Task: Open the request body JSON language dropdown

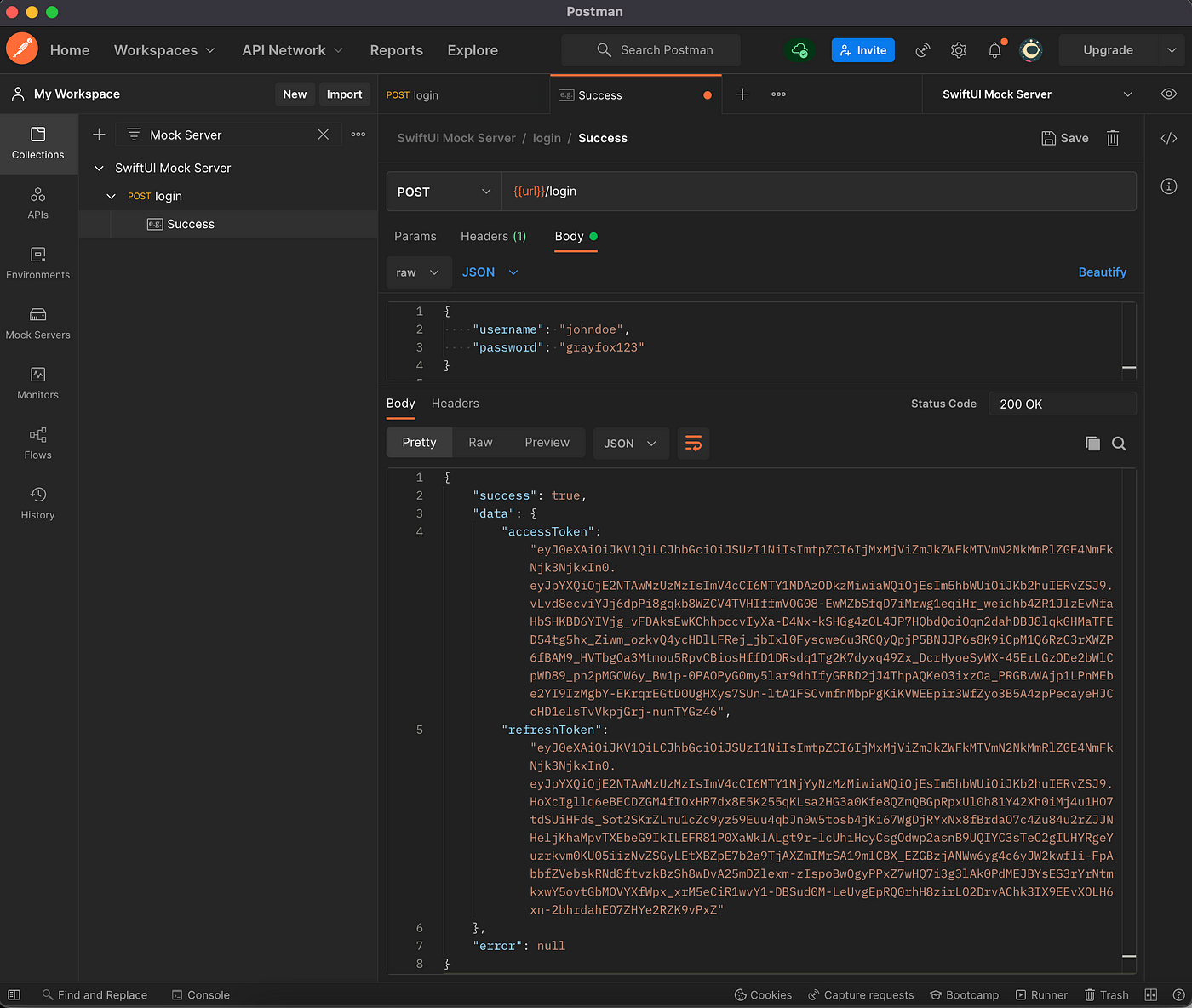Action: coord(490,272)
